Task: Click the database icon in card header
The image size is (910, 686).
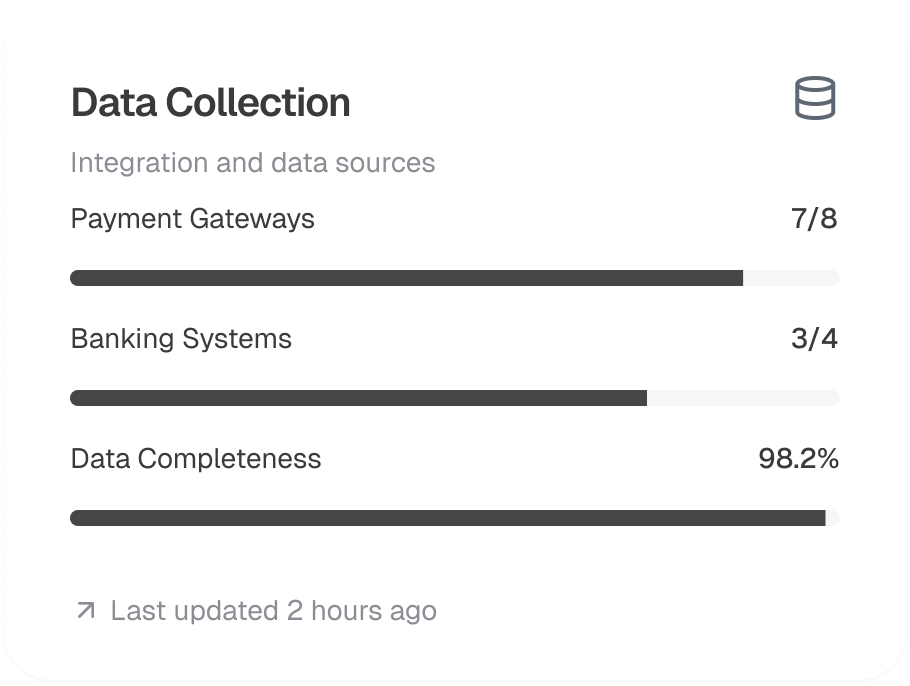Action: (x=815, y=100)
